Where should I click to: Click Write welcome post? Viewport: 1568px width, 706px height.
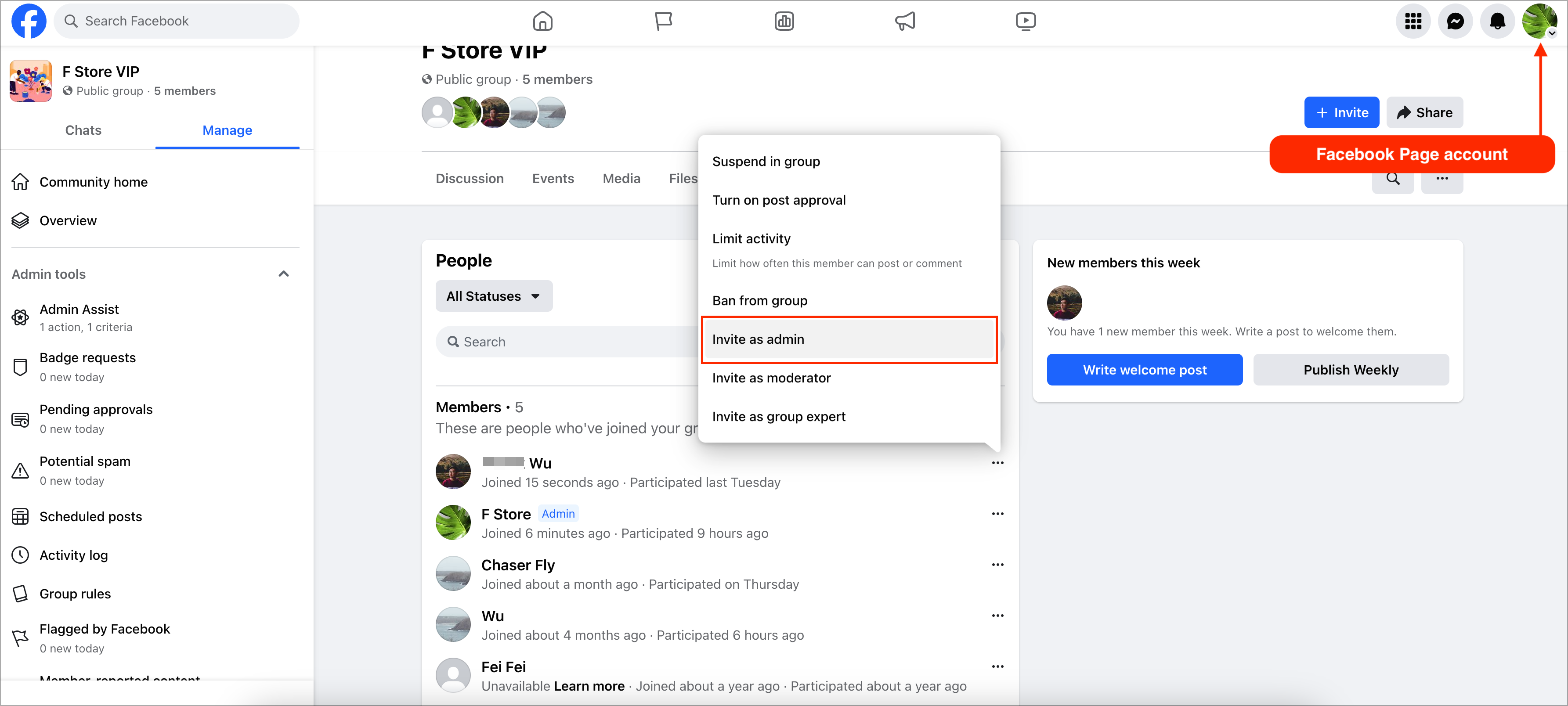pyautogui.click(x=1144, y=370)
